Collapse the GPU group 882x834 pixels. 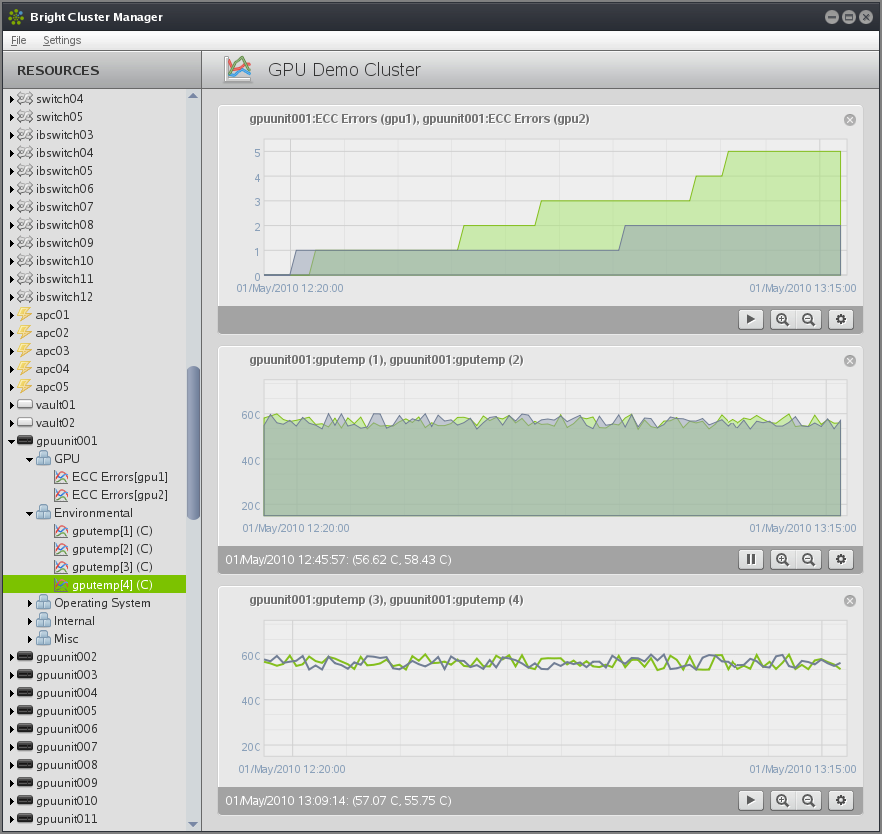29,459
